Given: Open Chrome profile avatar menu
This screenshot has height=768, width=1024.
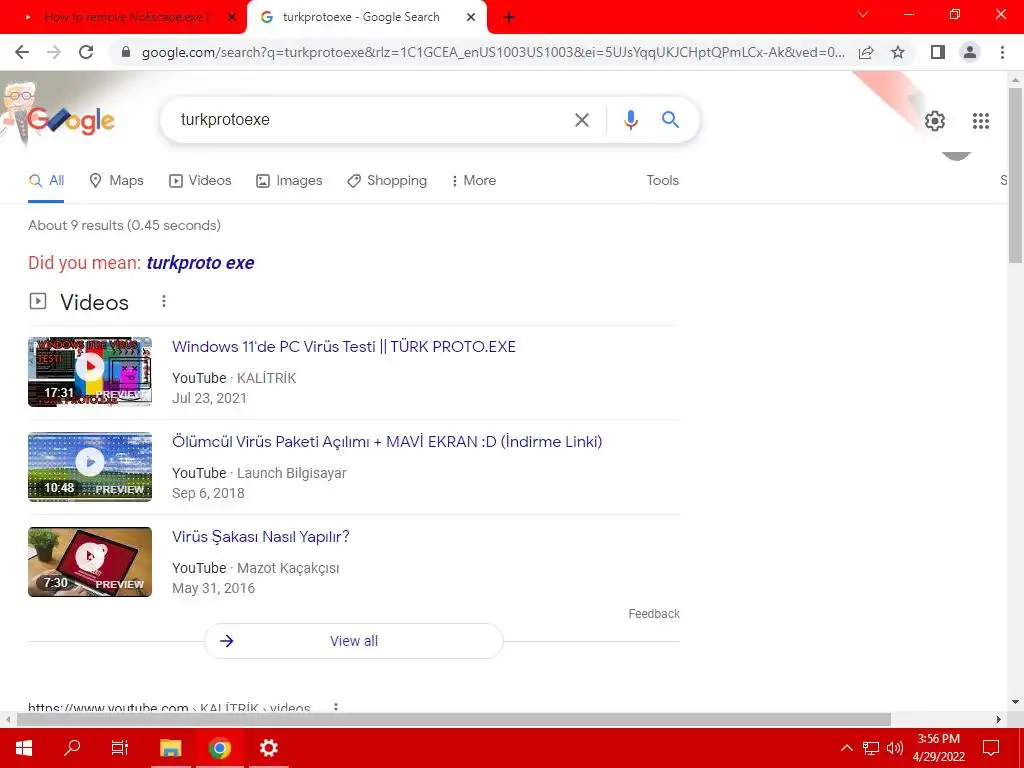Looking at the screenshot, I should [x=970, y=52].
